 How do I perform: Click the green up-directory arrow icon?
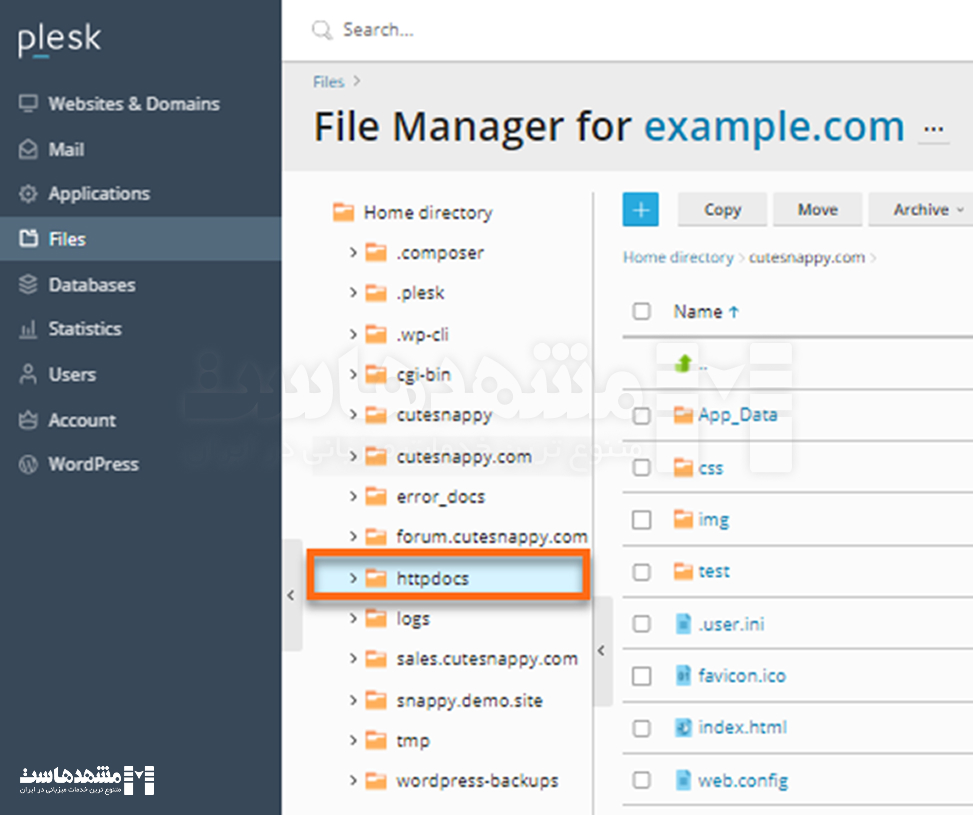pyautogui.click(x=684, y=364)
